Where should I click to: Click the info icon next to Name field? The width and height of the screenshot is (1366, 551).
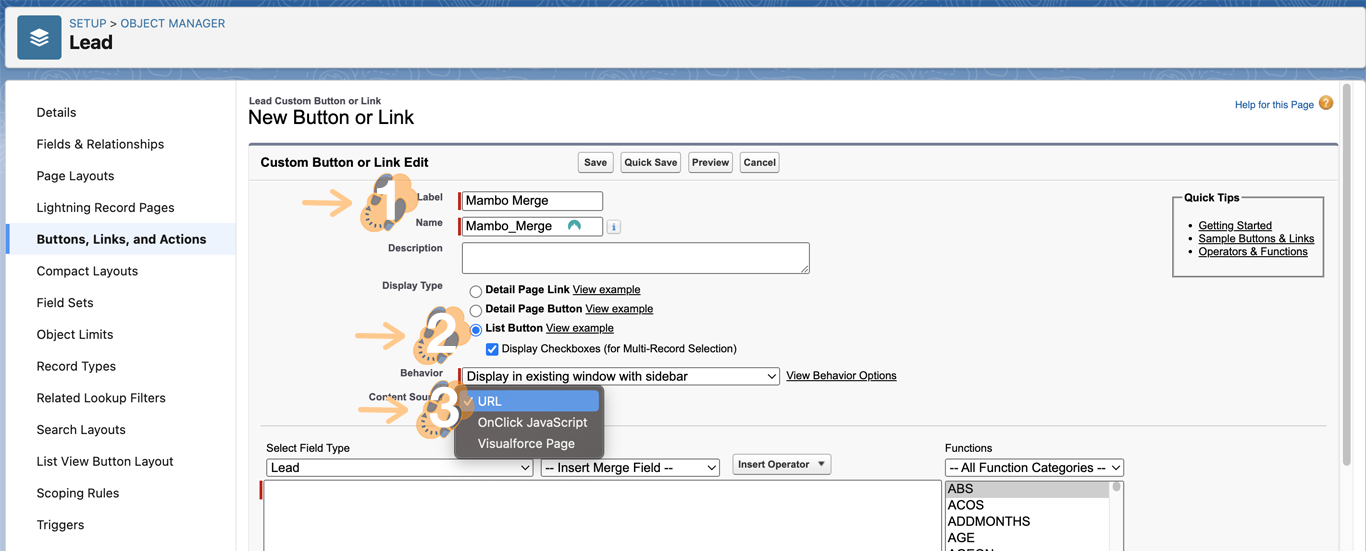(x=614, y=227)
